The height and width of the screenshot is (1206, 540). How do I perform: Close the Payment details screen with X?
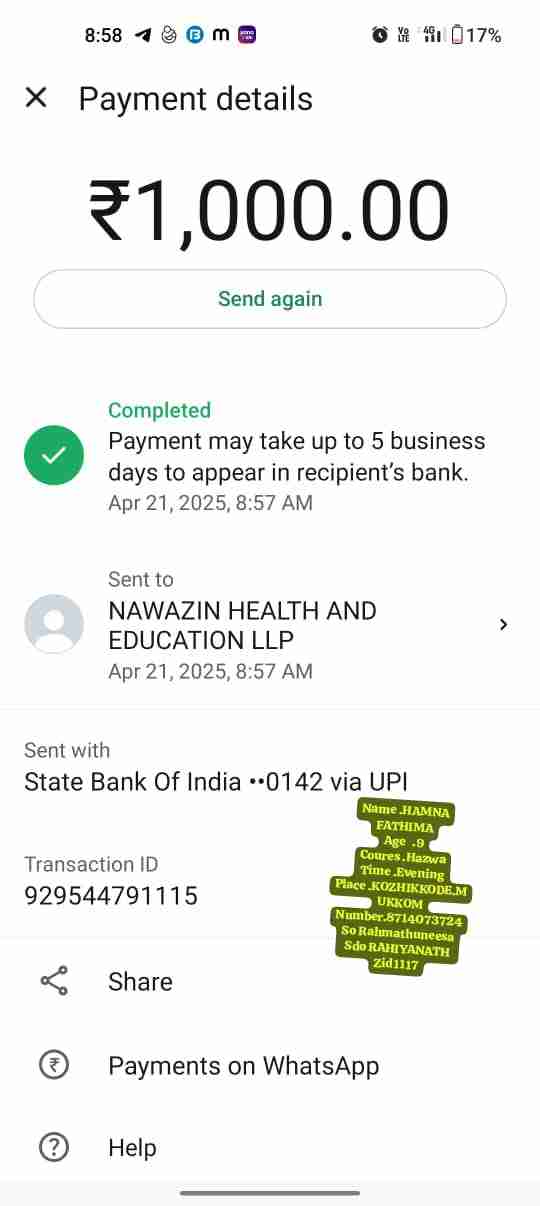[x=36, y=98]
